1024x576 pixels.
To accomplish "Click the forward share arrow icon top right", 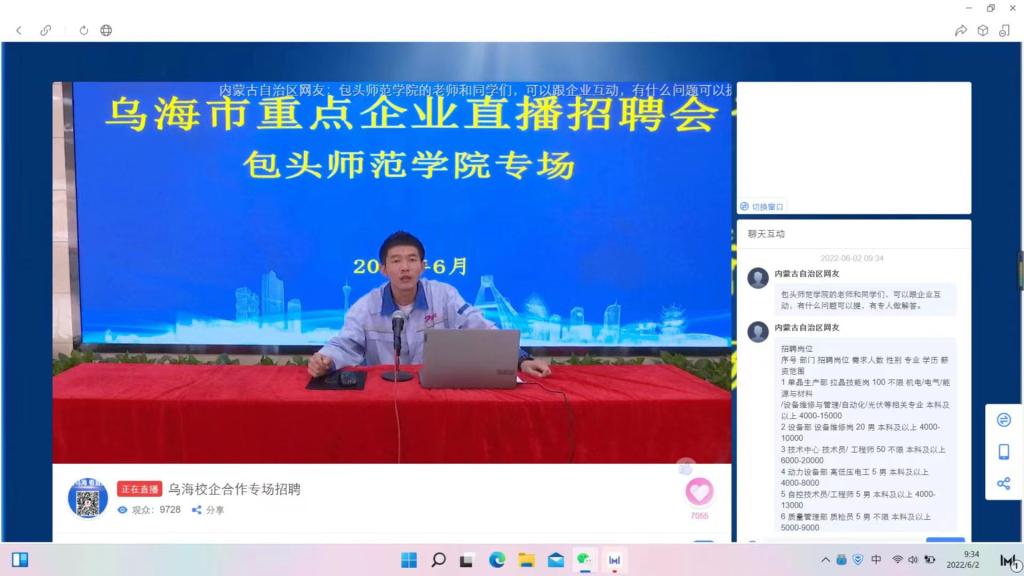I will 961,30.
